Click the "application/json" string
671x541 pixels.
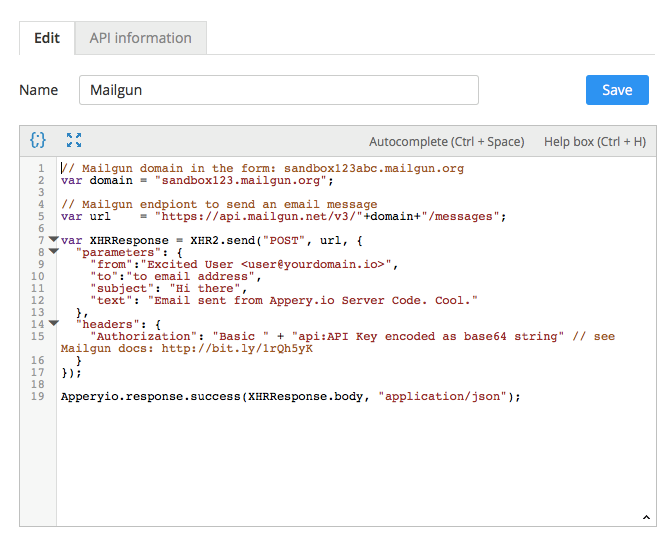[x=442, y=396]
